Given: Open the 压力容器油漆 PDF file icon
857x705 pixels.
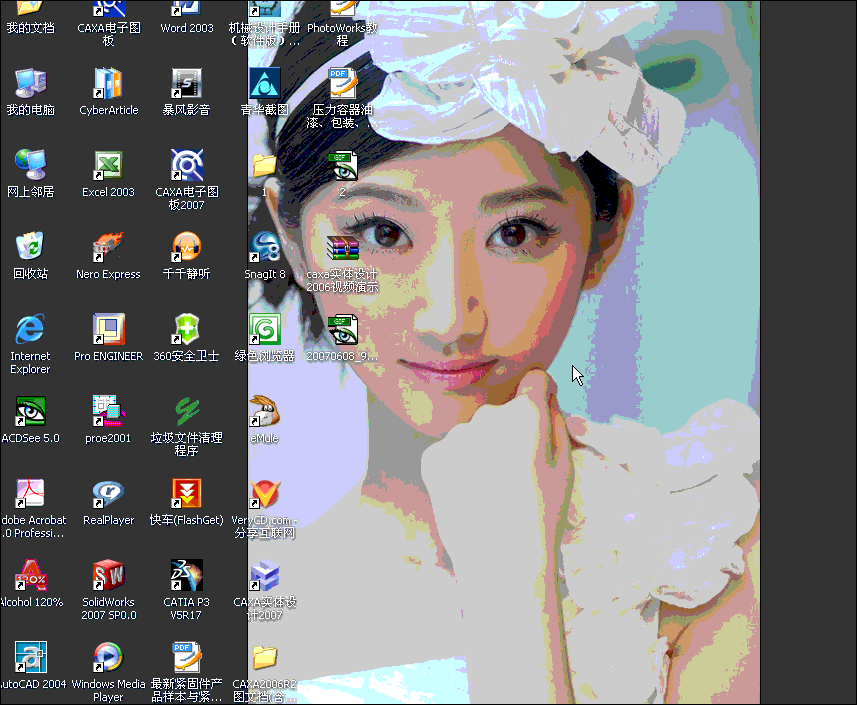Looking at the screenshot, I should [x=343, y=84].
